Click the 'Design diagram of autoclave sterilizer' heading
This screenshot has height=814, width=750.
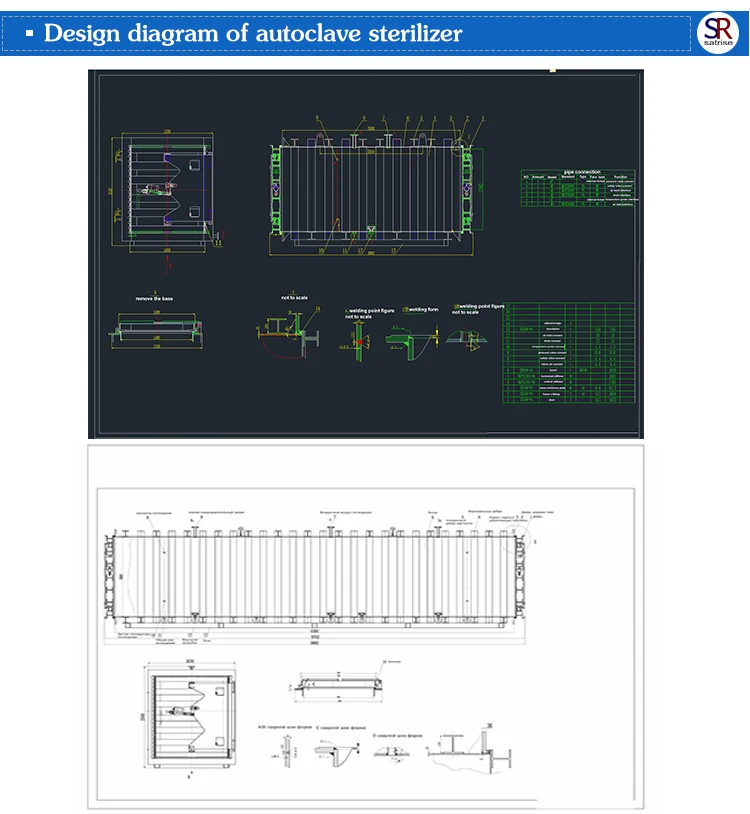point(253,34)
